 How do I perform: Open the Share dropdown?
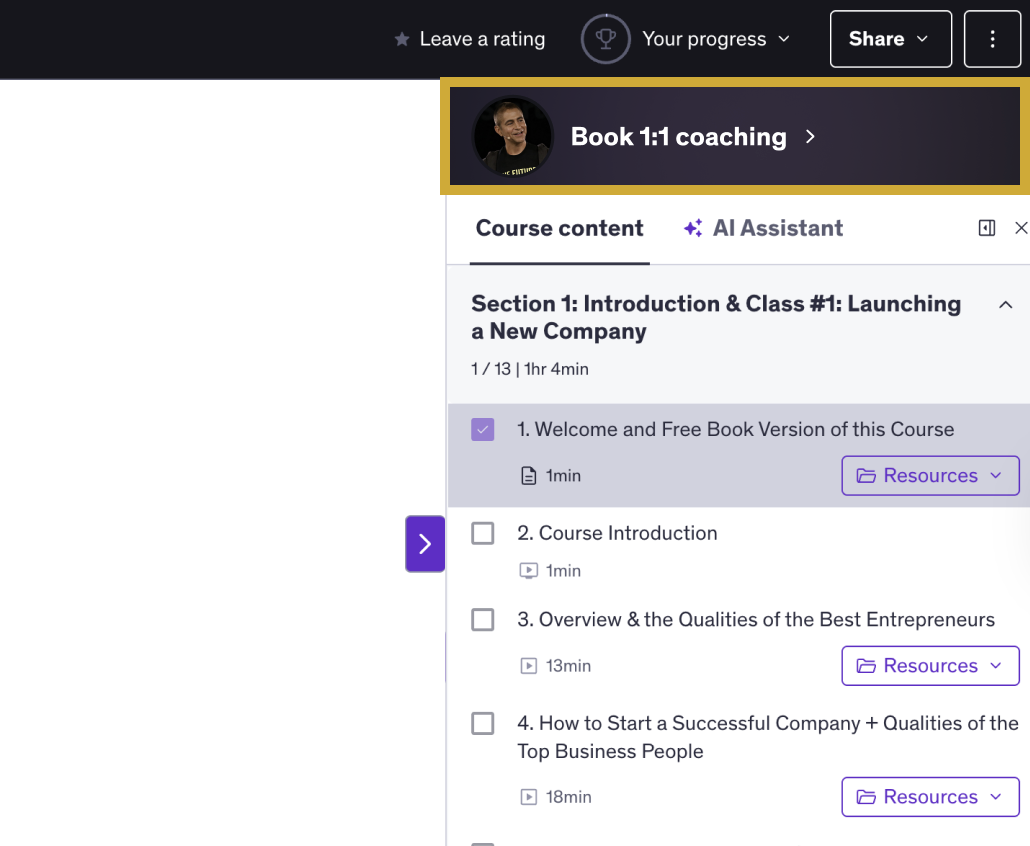click(x=890, y=38)
